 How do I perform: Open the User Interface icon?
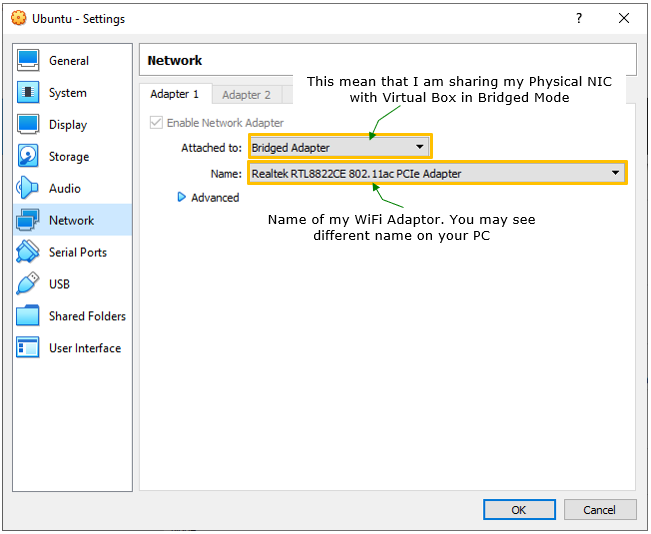tap(28, 347)
